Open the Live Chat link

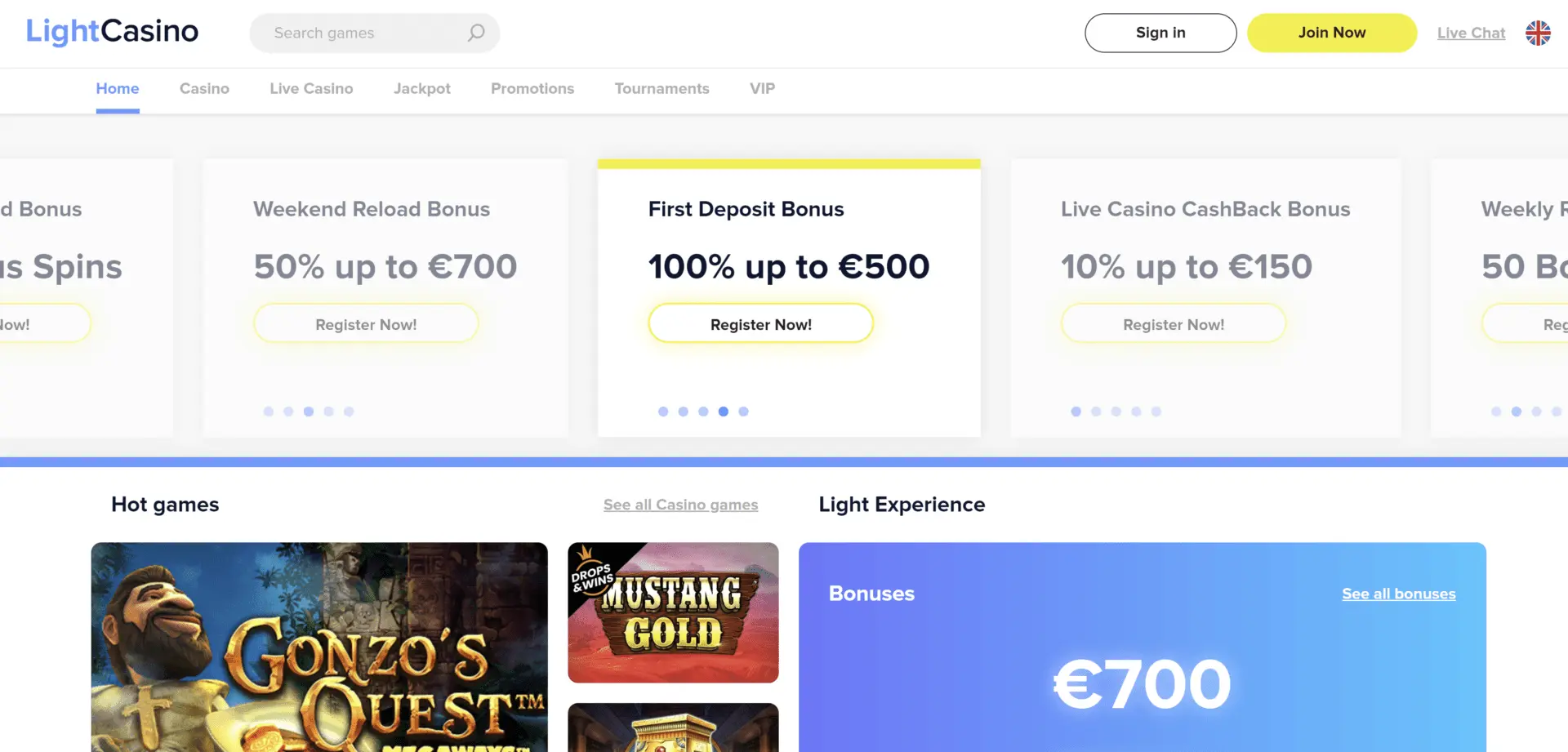(1471, 33)
